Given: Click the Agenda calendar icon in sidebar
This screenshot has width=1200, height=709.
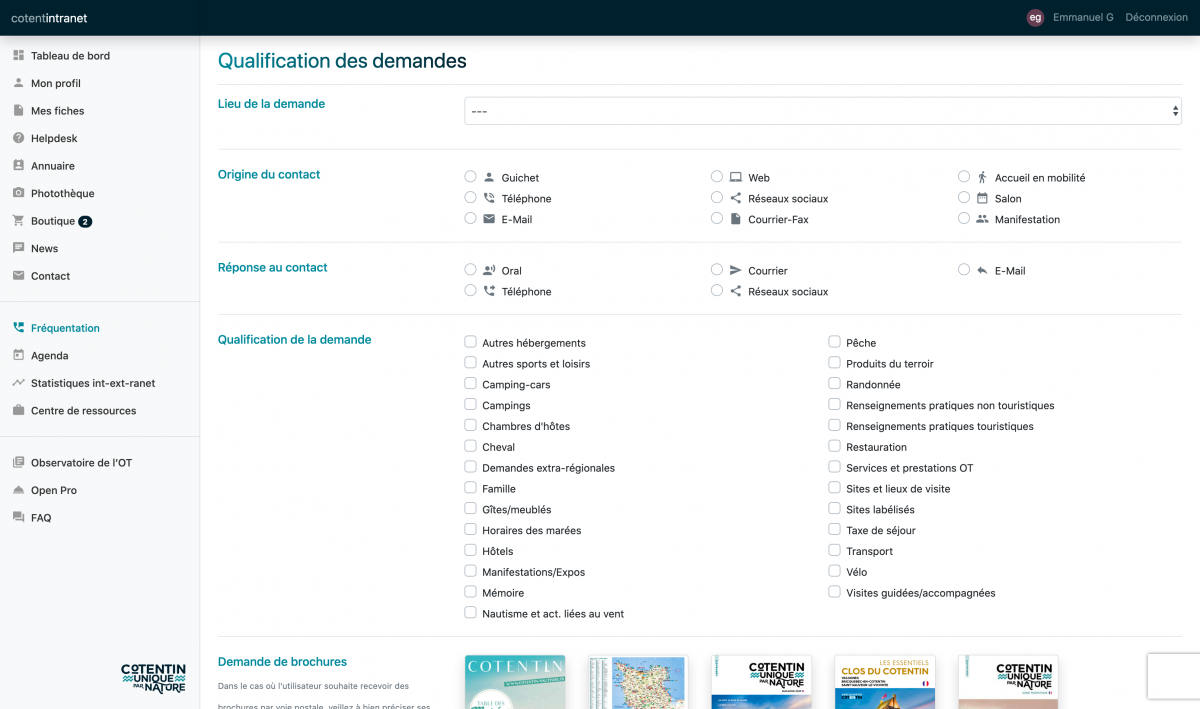Looking at the screenshot, I should [18, 355].
